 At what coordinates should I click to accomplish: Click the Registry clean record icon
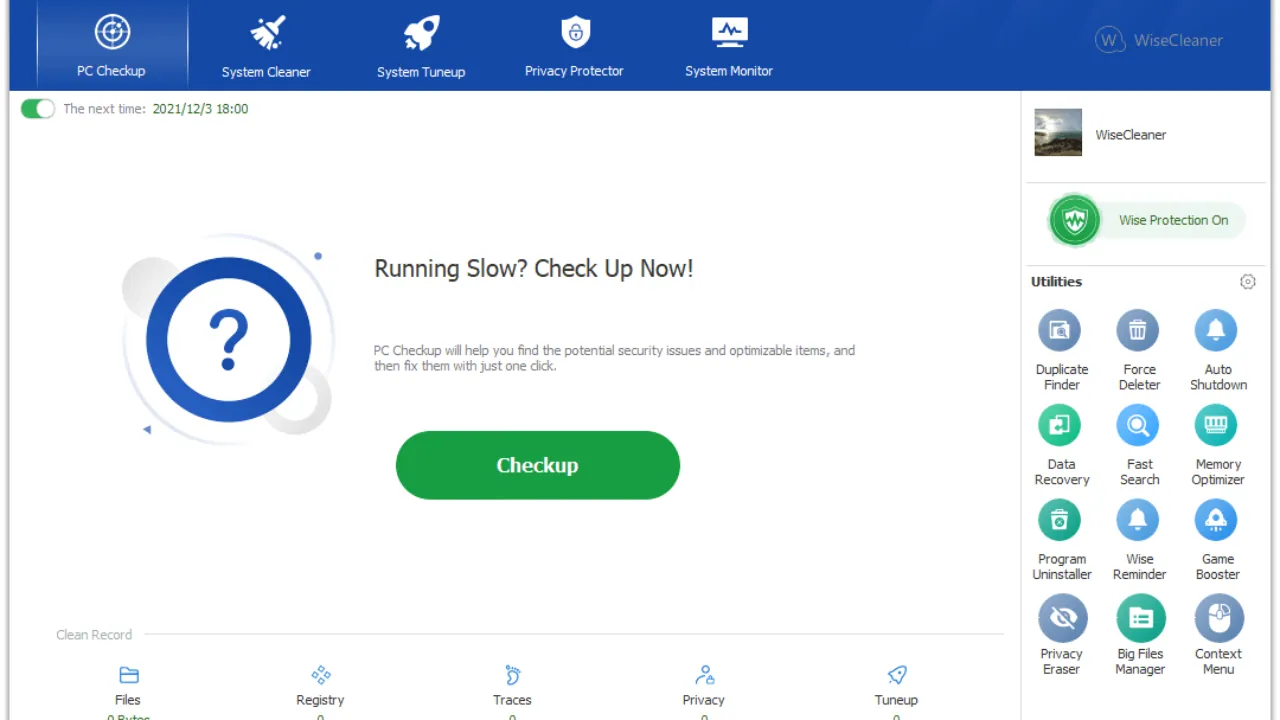pyautogui.click(x=320, y=675)
